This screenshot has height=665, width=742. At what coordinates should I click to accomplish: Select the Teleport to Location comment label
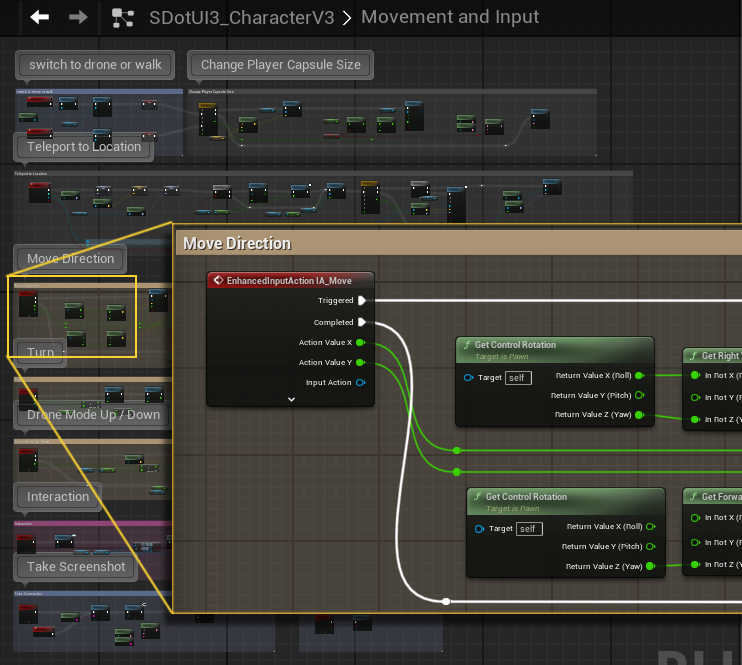[84, 147]
